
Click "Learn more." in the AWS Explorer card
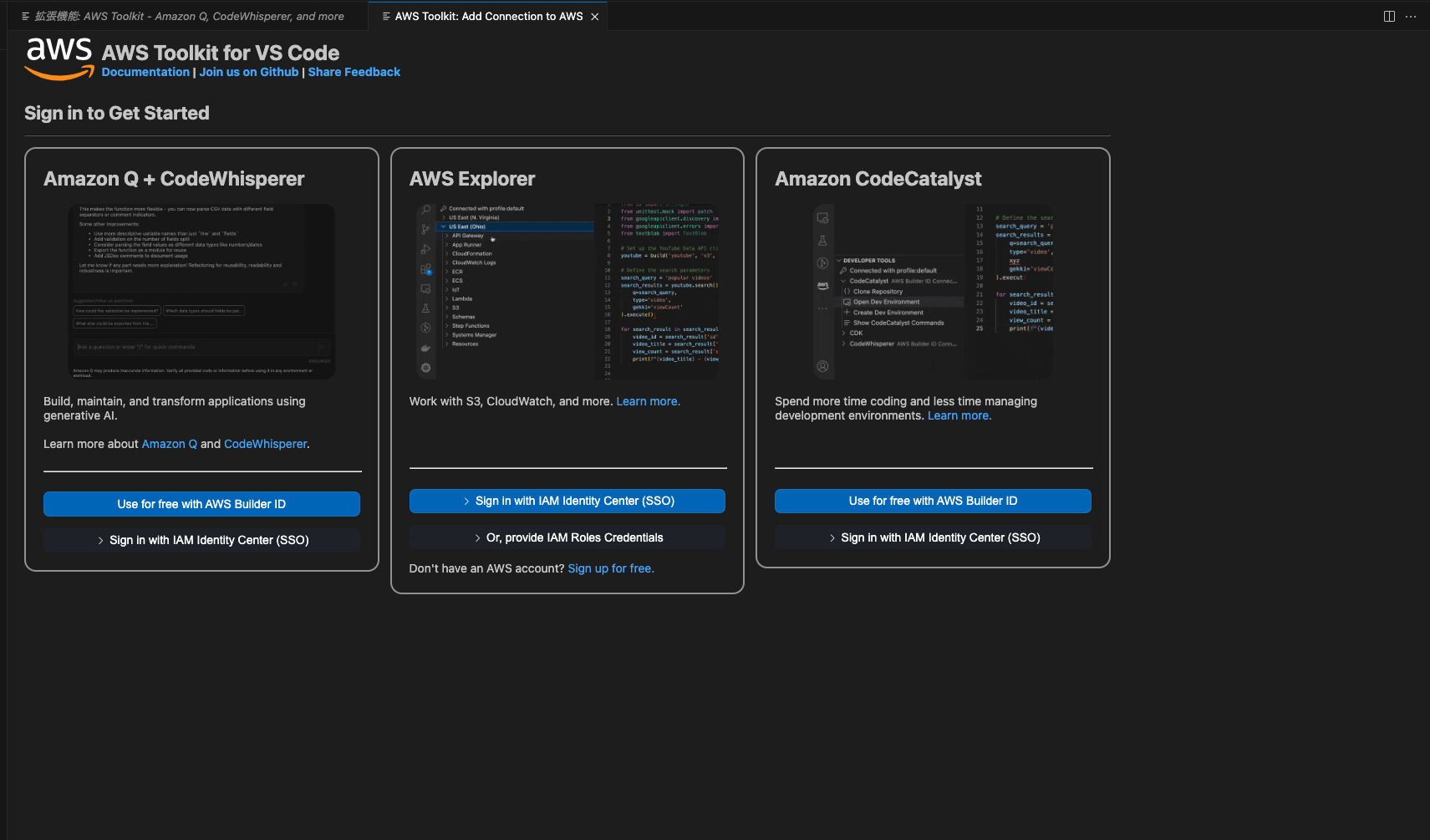[648, 401]
